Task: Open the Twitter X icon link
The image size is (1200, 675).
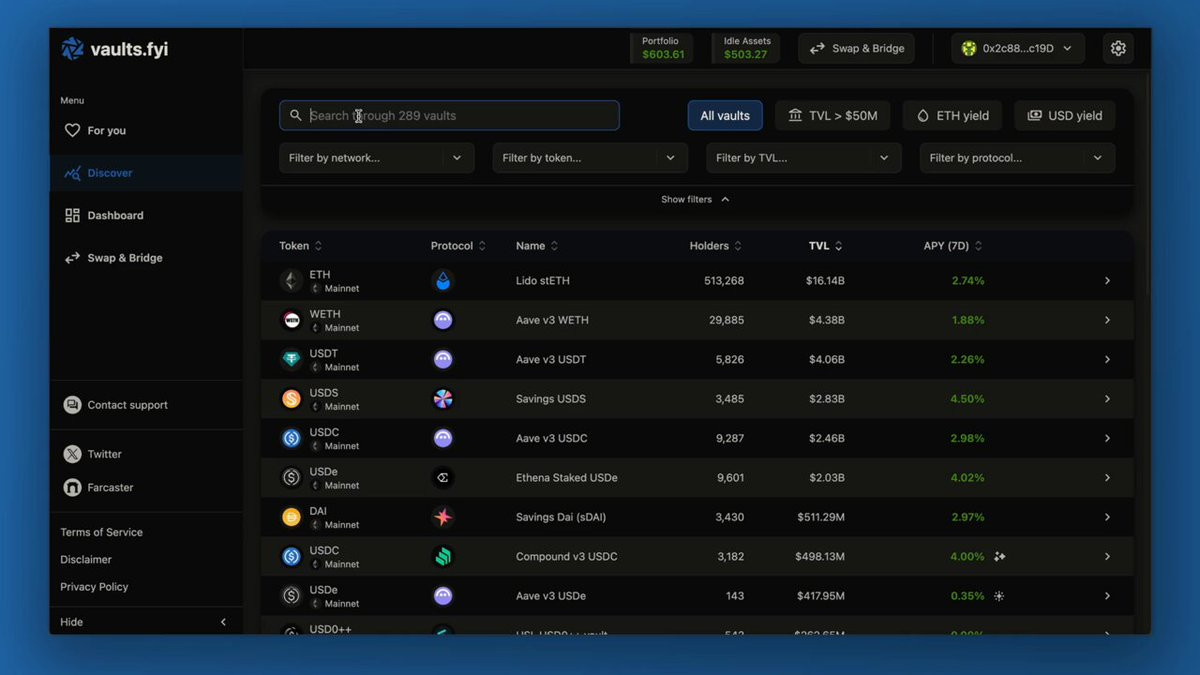Action: point(72,454)
